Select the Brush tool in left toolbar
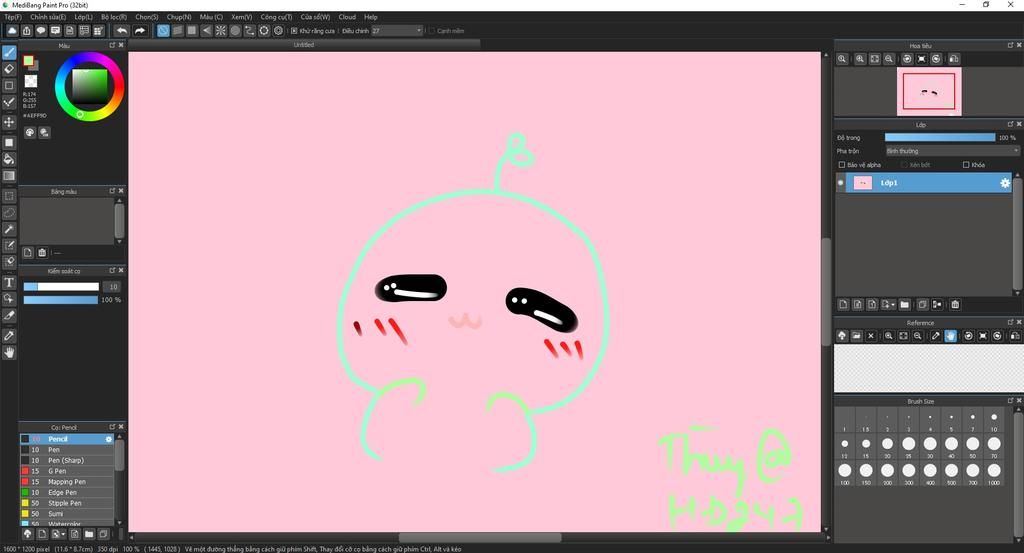Viewport: 1024px width, 553px height. click(9, 52)
